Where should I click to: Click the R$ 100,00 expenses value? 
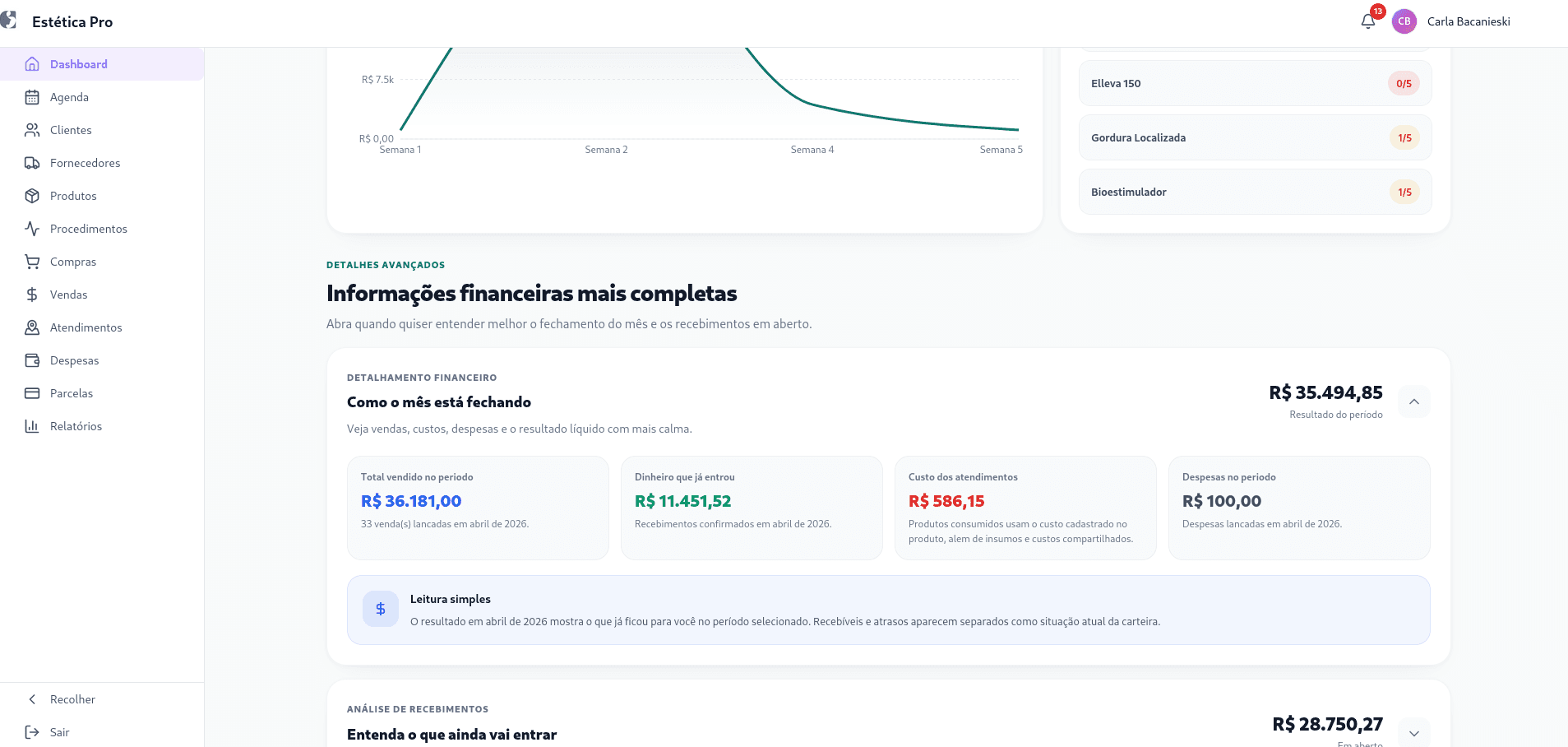[1222, 501]
